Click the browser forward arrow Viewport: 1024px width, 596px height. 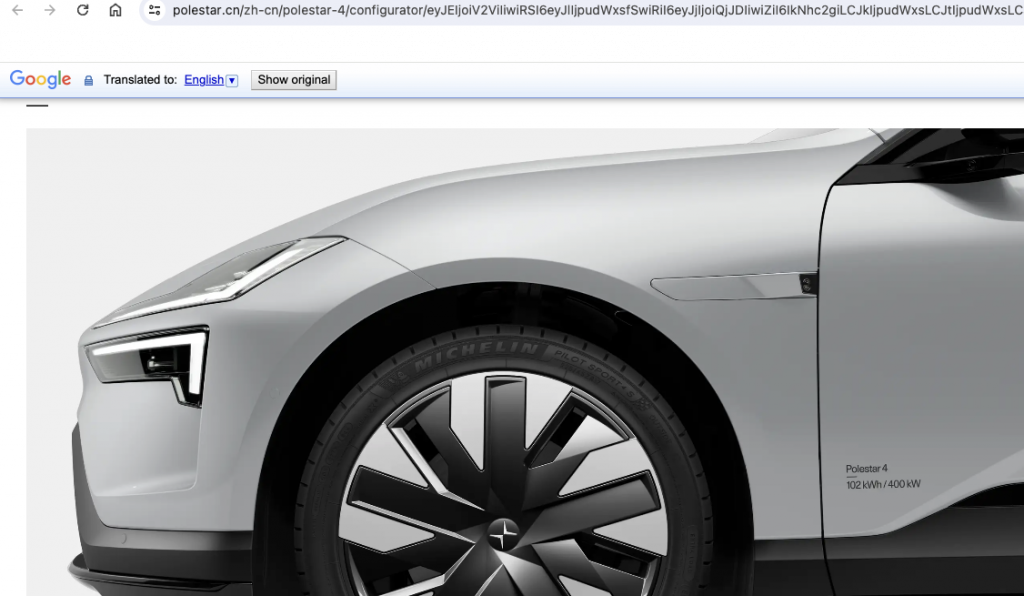50,10
